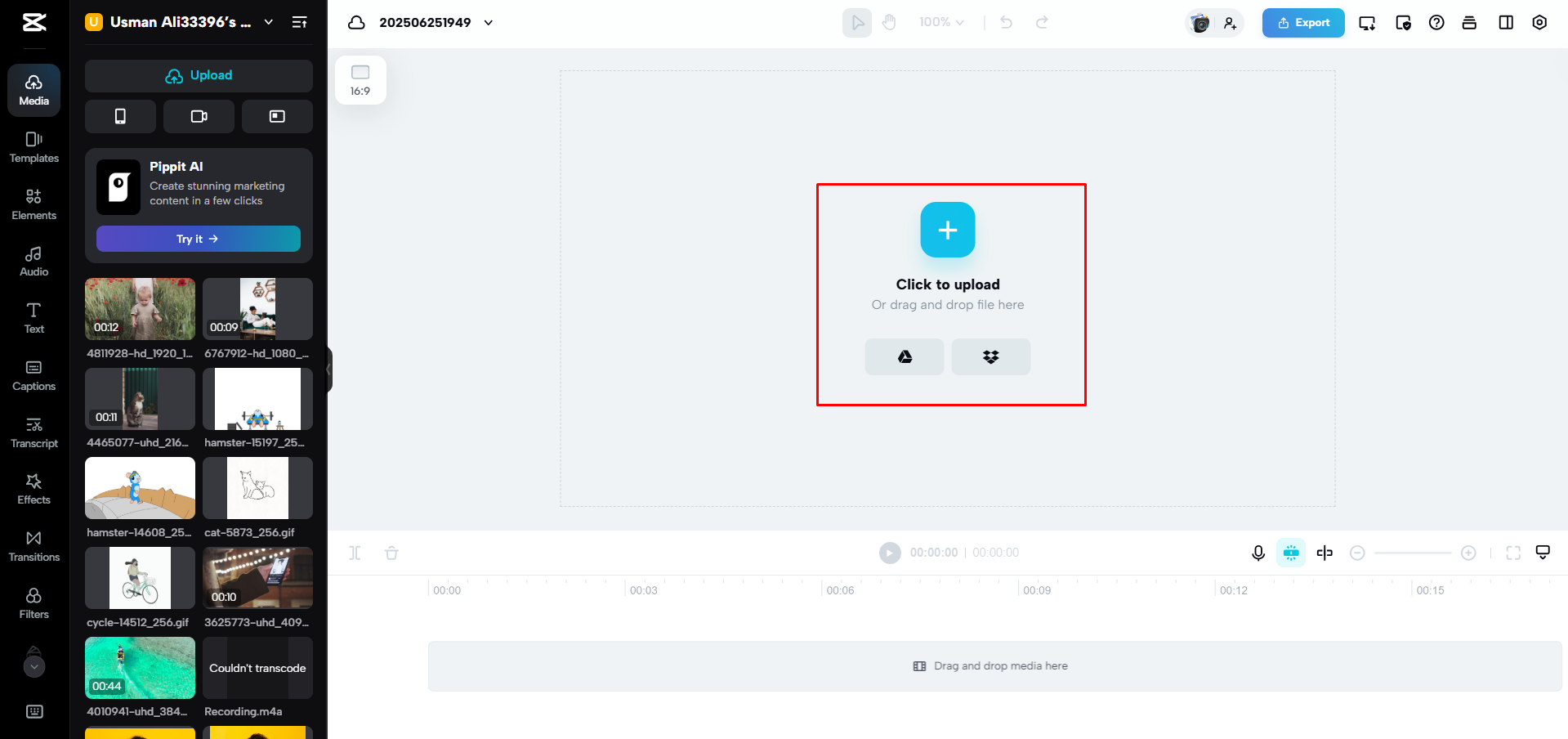Collapse the media side panel handle
This screenshot has width=1568, height=739.
point(328,369)
